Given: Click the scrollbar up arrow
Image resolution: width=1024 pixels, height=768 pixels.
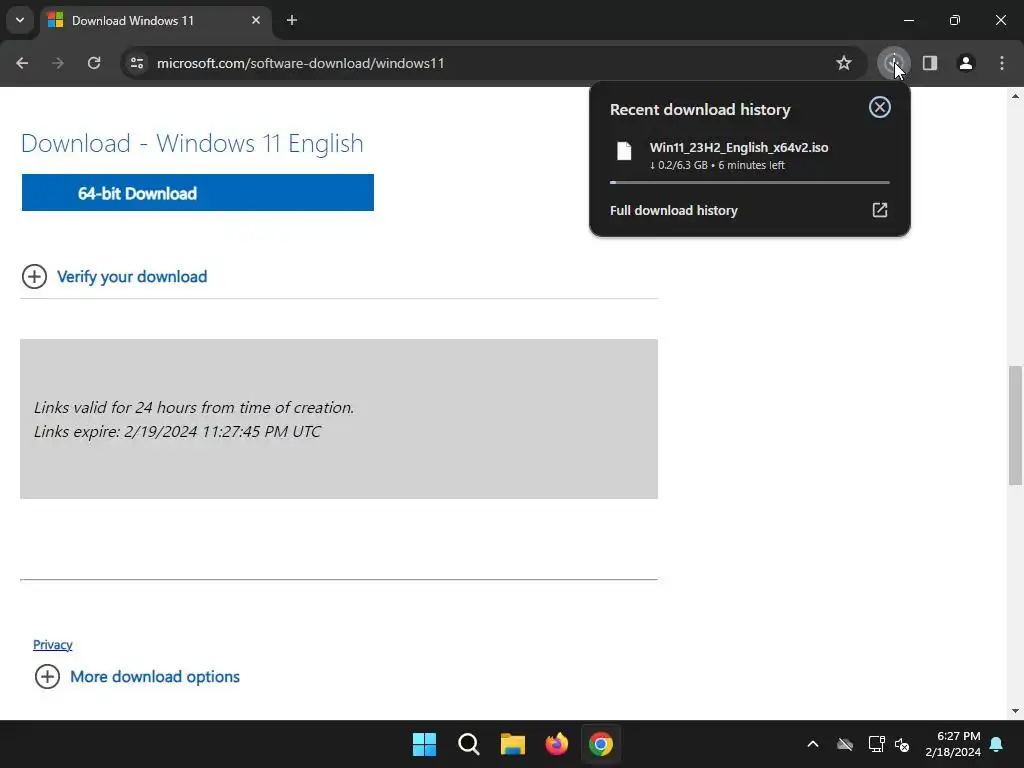Looking at the screenshot, I should [1015, 96].
